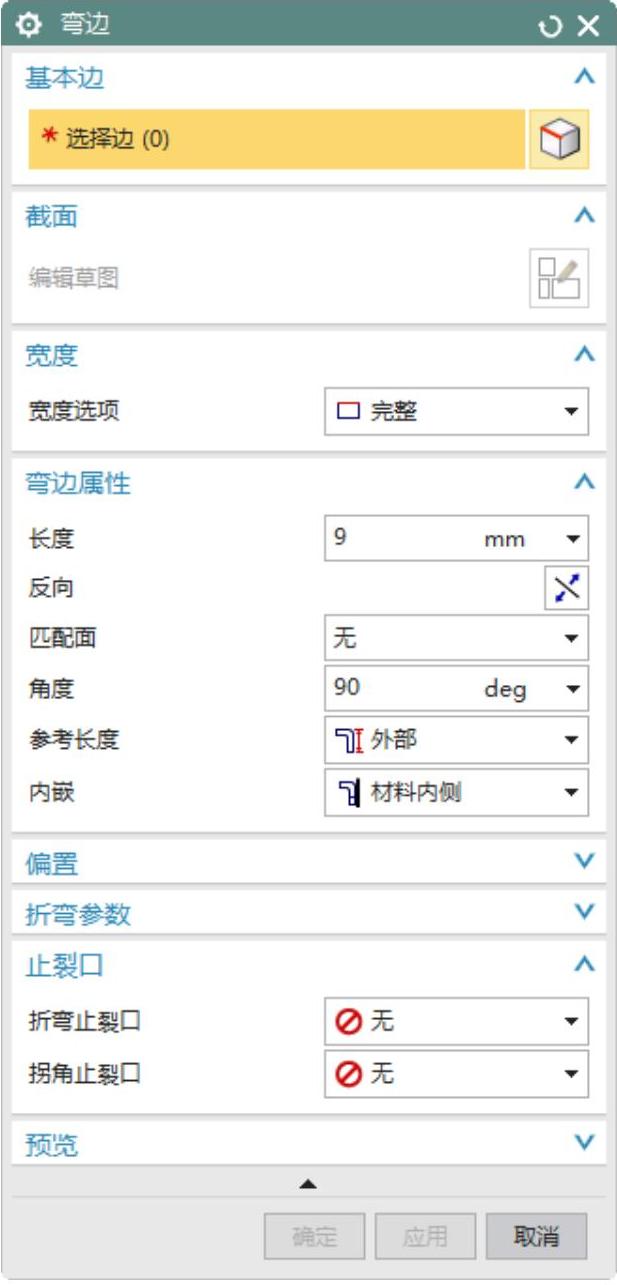Open the 参考长度 dropdown showing 外部
Screen dimensions: 617x1285
tap(456, 740)
